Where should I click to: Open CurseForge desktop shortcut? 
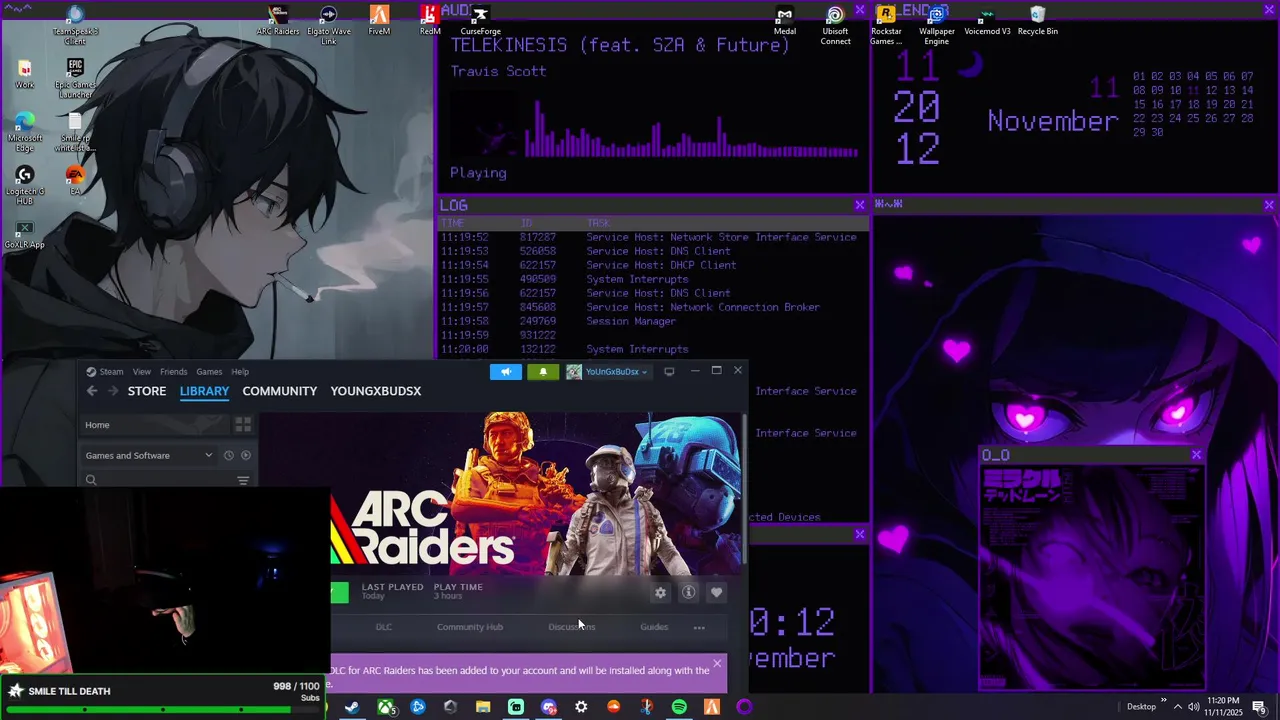pos(481,20)
